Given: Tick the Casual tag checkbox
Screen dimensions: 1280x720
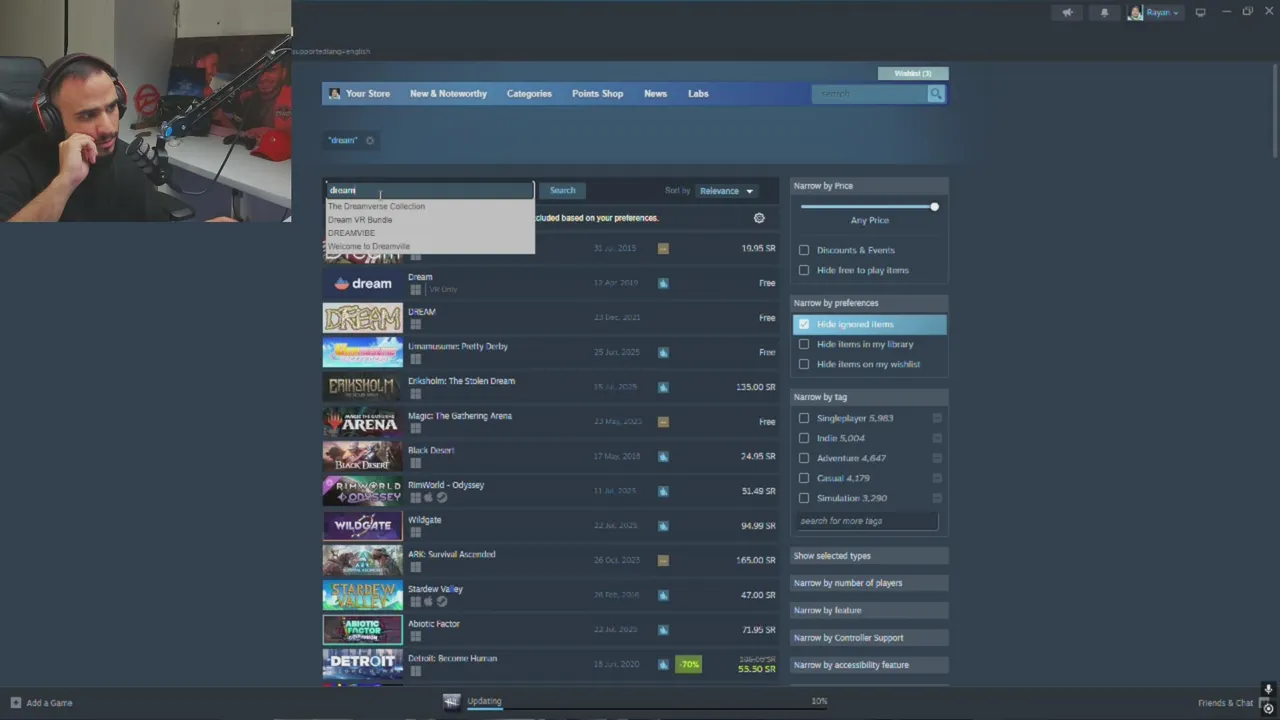Looking at the screenshot, I should (804, 478).
